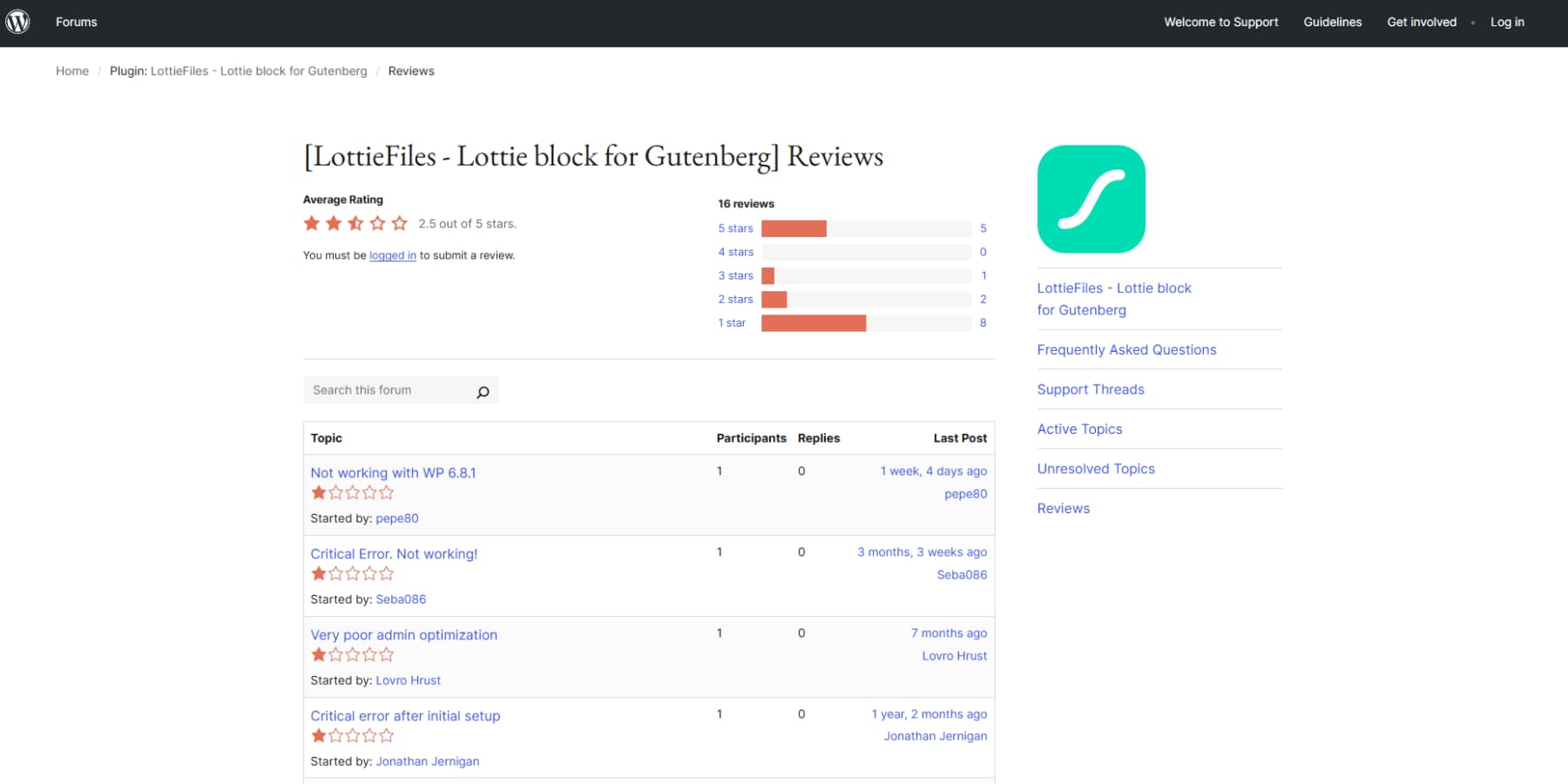
Task: Click the star rating on Jonathan Jernigan's review
Action: point(352,735)
